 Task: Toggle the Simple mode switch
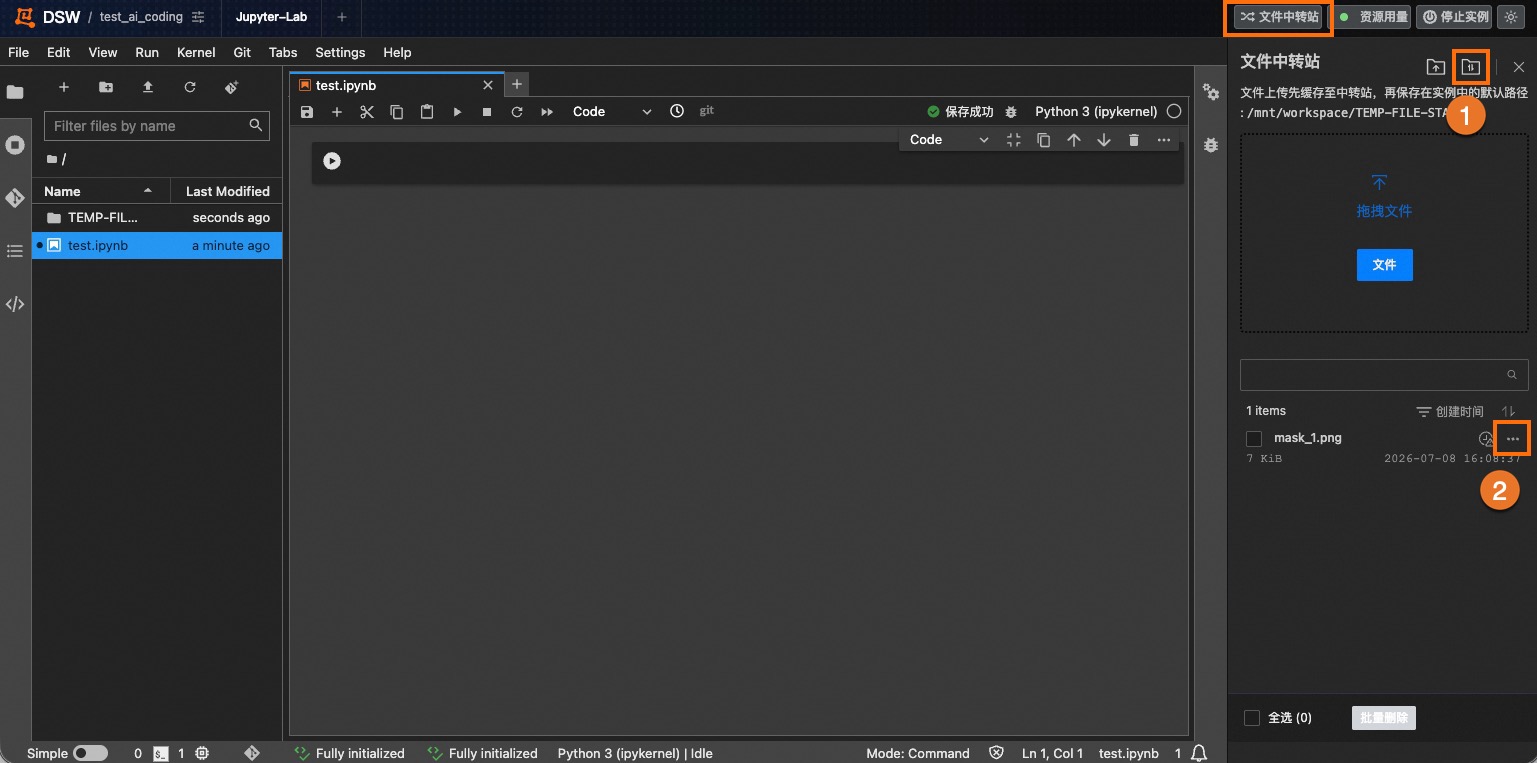(x=91, y=753)
